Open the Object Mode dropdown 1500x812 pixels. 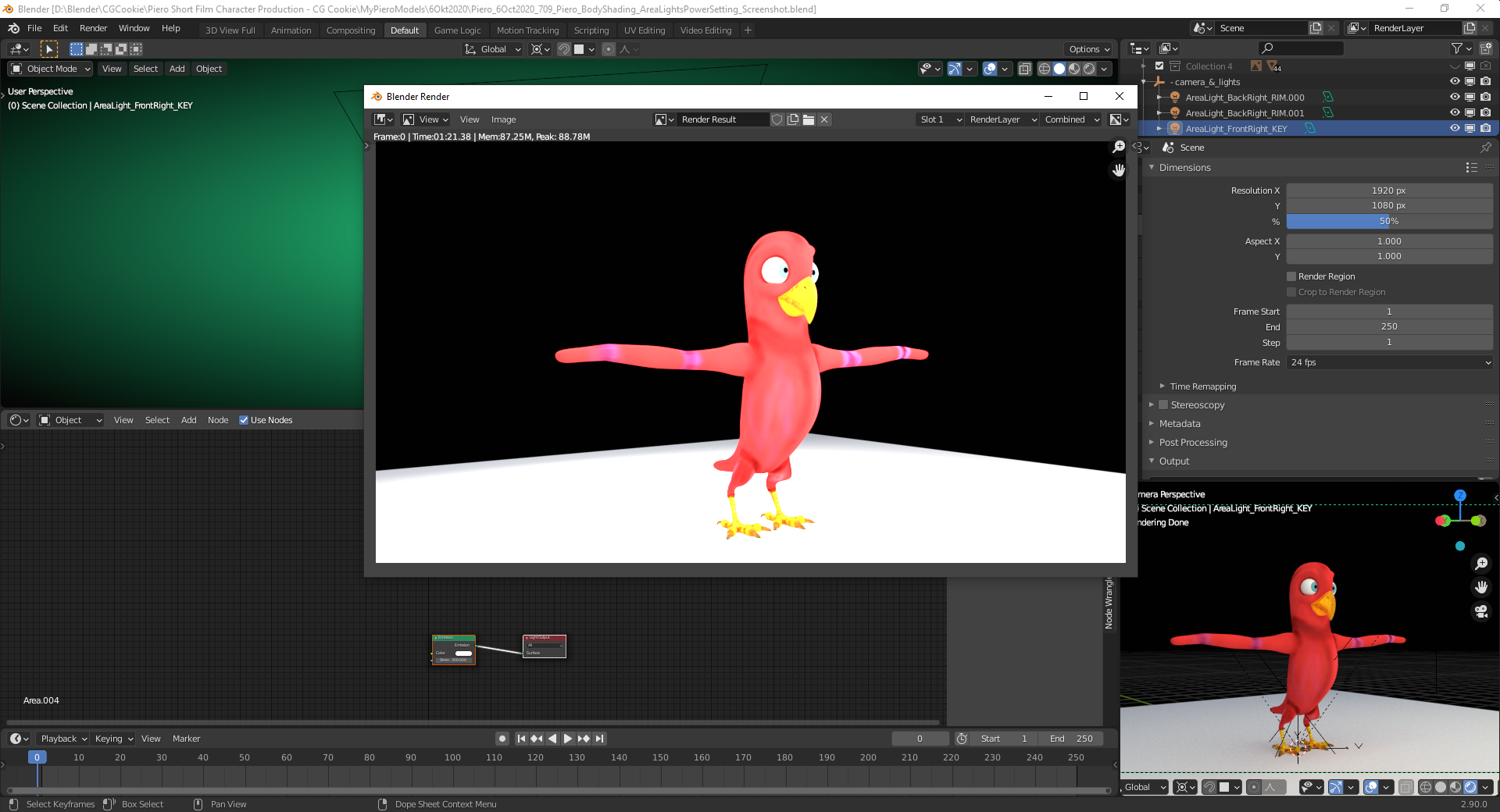[x=50, y=69]
